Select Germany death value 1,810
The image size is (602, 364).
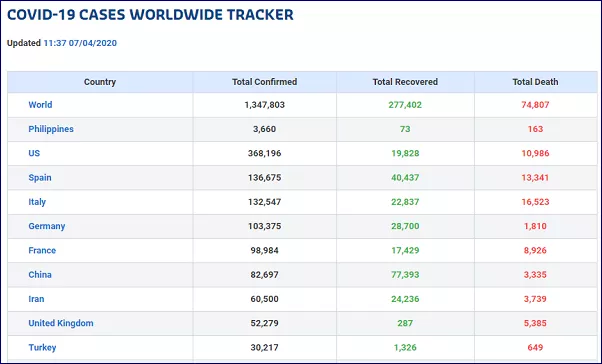(535, 226)
